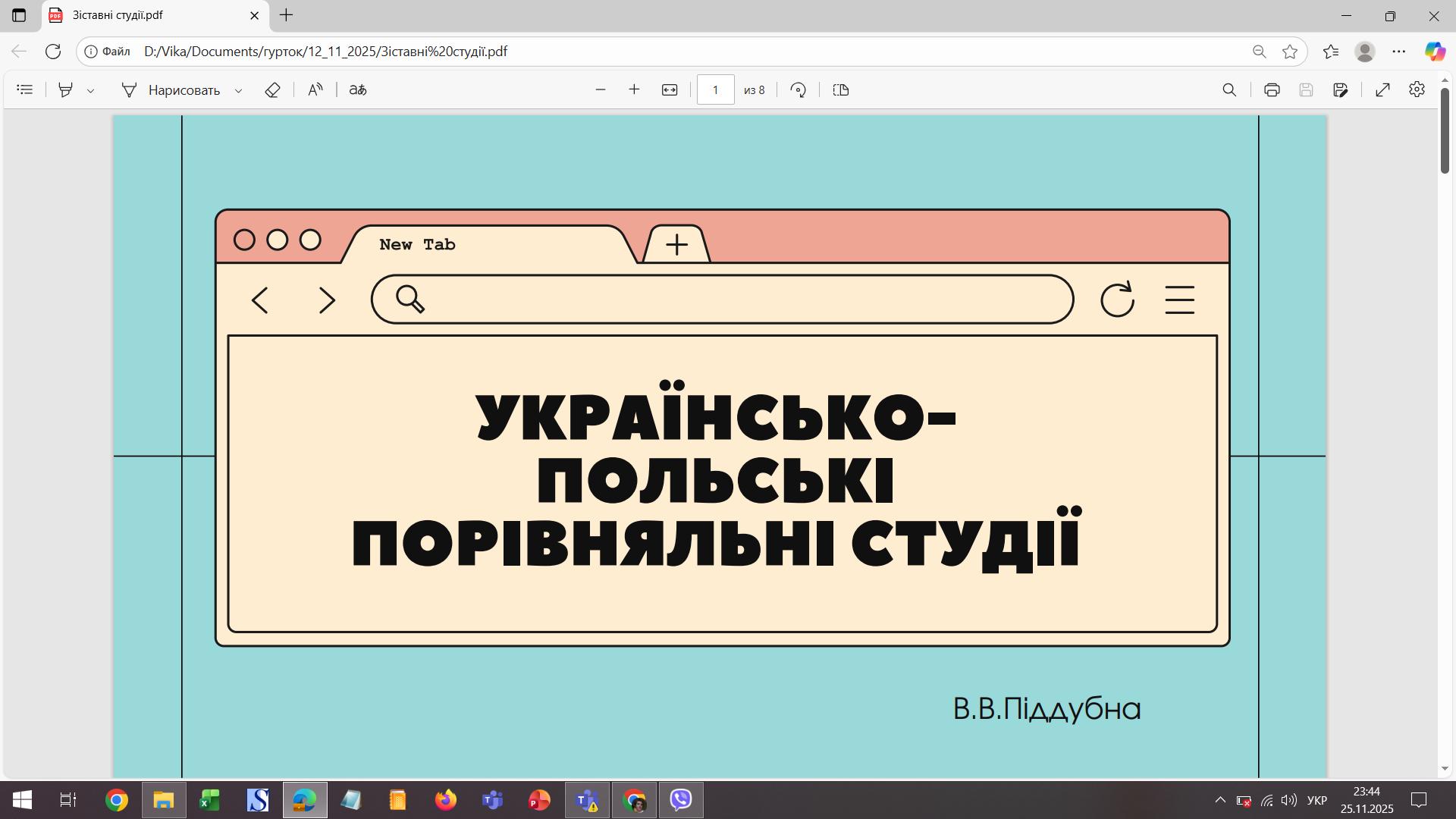The image size is (1456, 819).
Task: Rotate the PDF page
Action: pyautogui.click(x=798, y=89)
